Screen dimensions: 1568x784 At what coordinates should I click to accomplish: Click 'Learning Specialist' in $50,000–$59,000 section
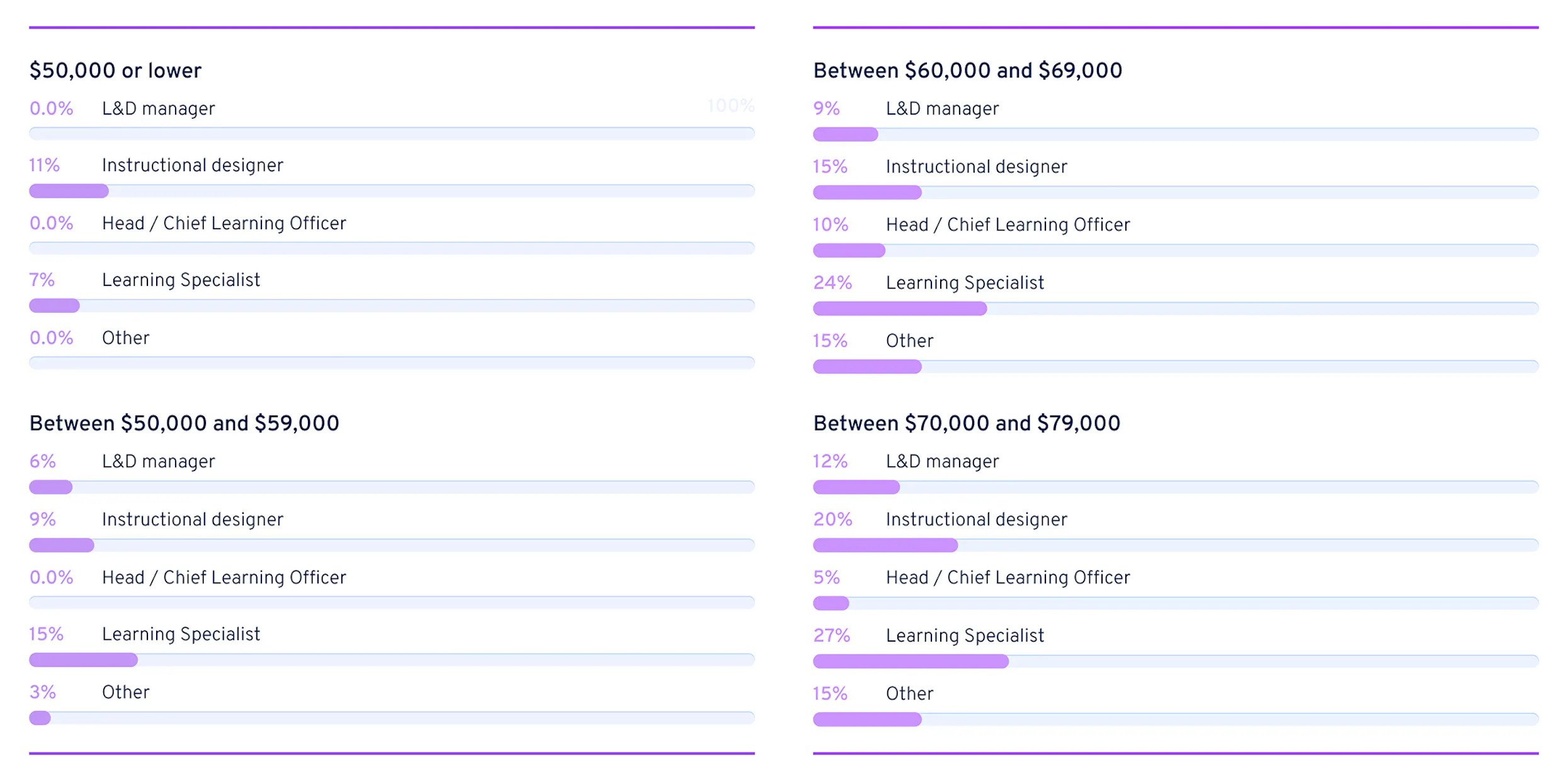tap(181, 634)
